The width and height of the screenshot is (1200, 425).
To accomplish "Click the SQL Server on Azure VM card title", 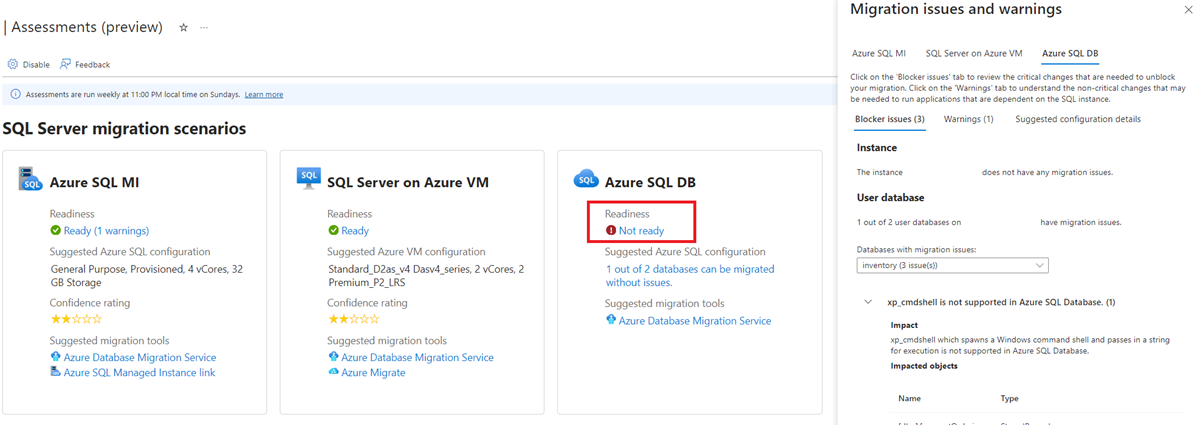I will (407, 182).
